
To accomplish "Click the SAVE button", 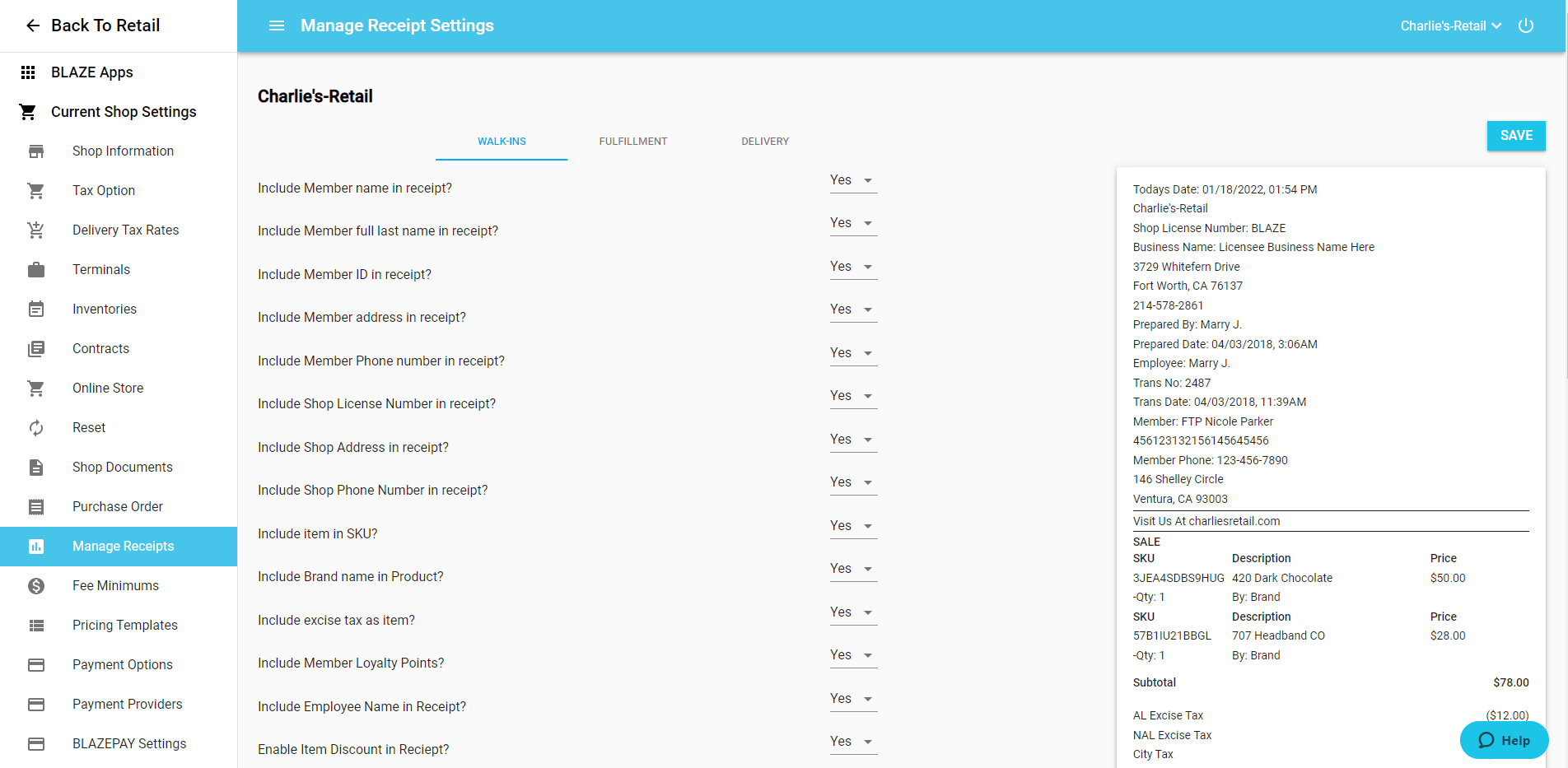I will tap(1516, 136).
